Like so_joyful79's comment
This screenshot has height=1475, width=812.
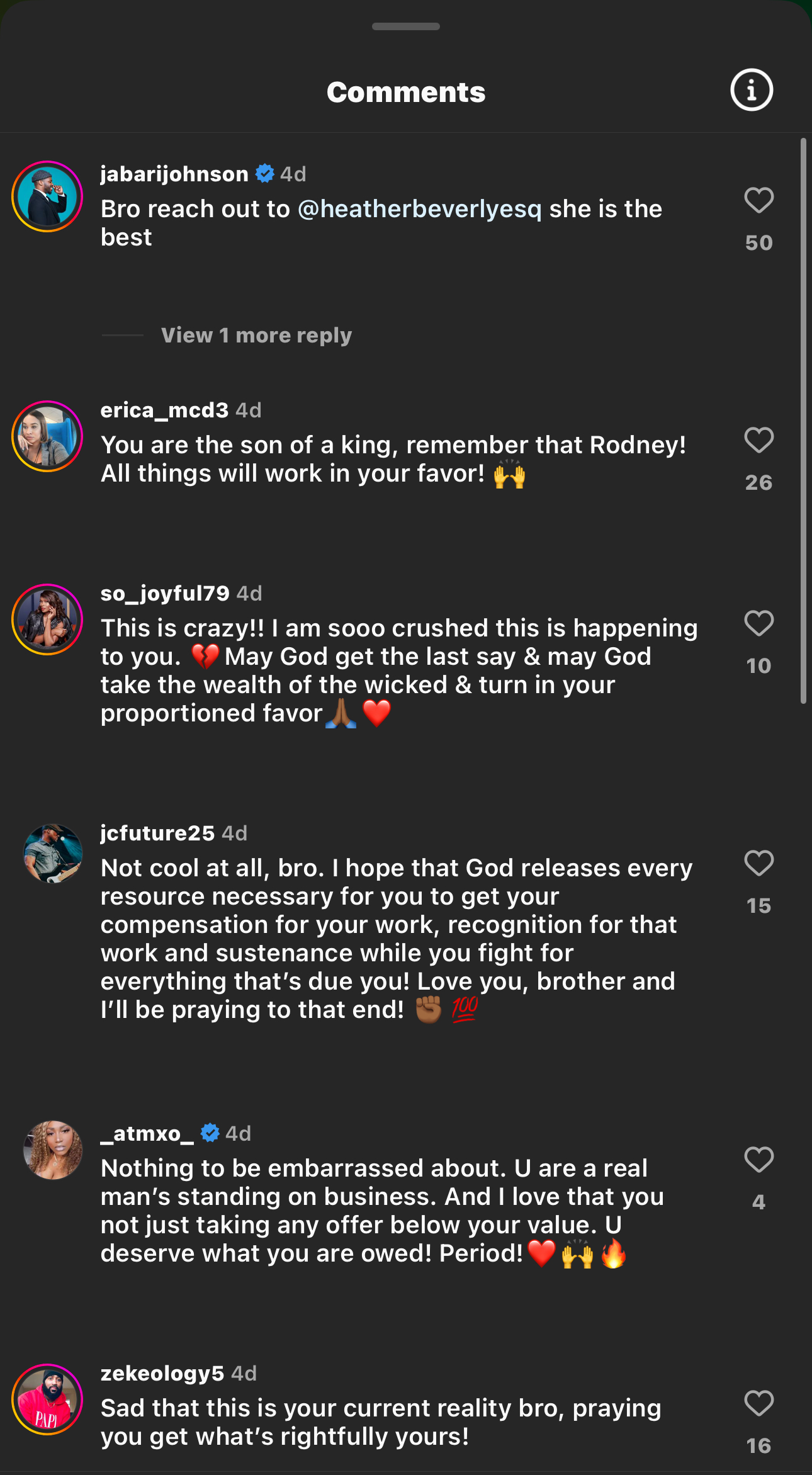click(758, 623)
